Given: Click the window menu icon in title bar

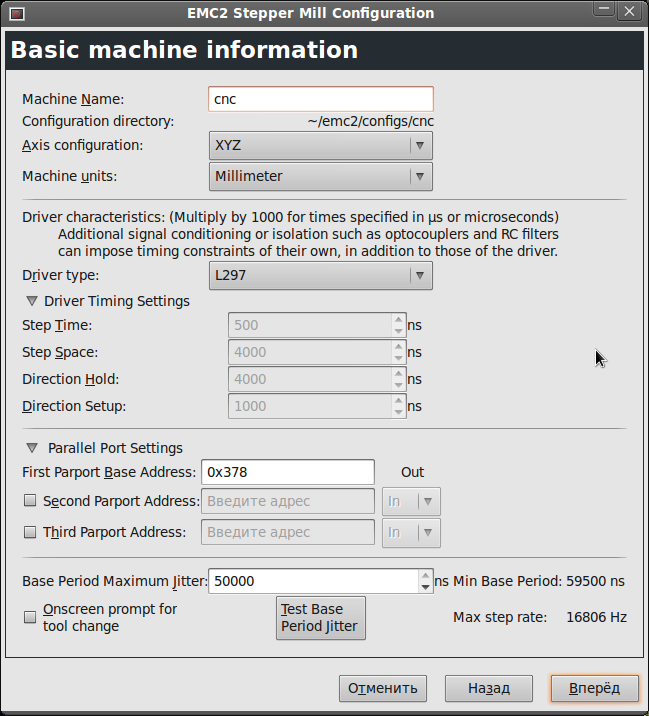Looking at the screenshot, I should tap(17, 14).
